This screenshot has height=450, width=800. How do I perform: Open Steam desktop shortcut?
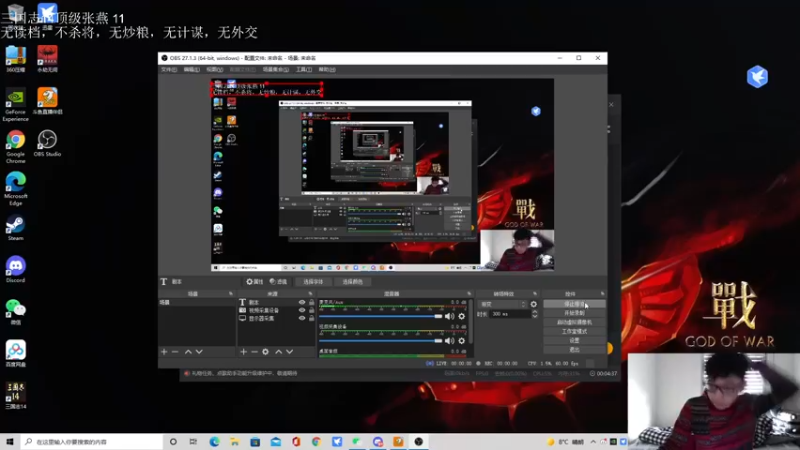[15, 228]
